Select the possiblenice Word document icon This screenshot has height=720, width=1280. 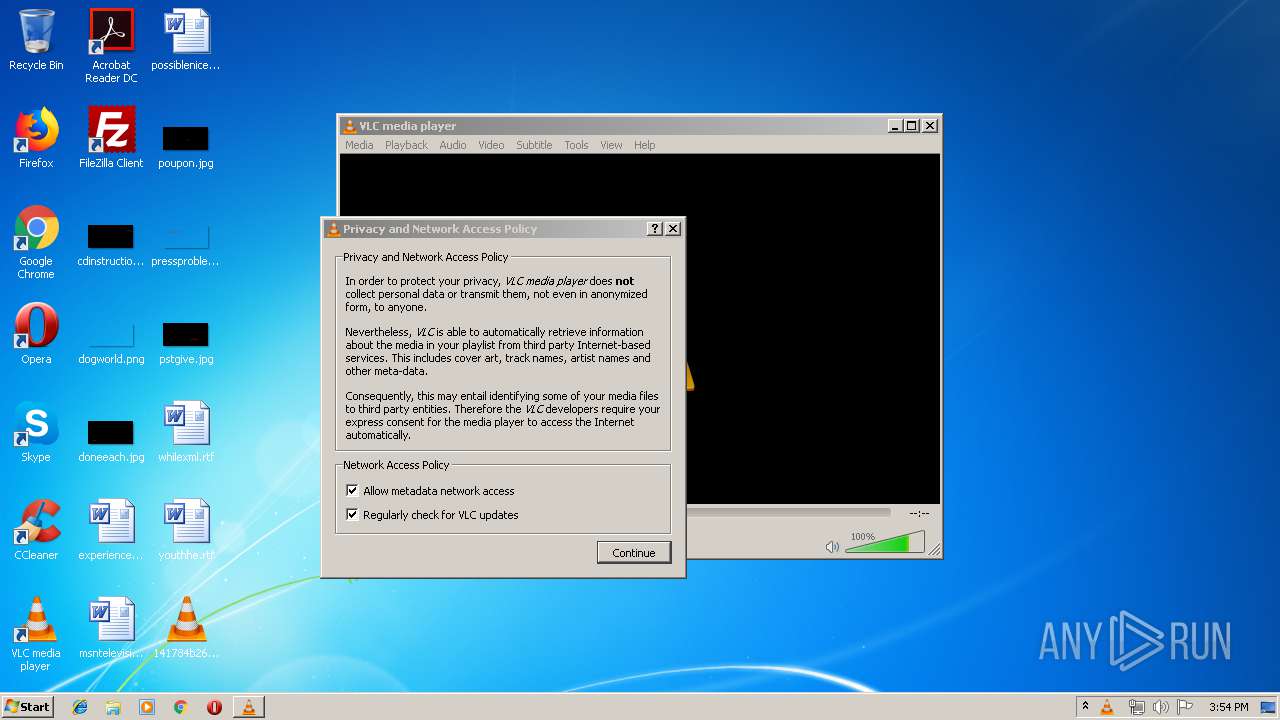(x=186, y=41)
